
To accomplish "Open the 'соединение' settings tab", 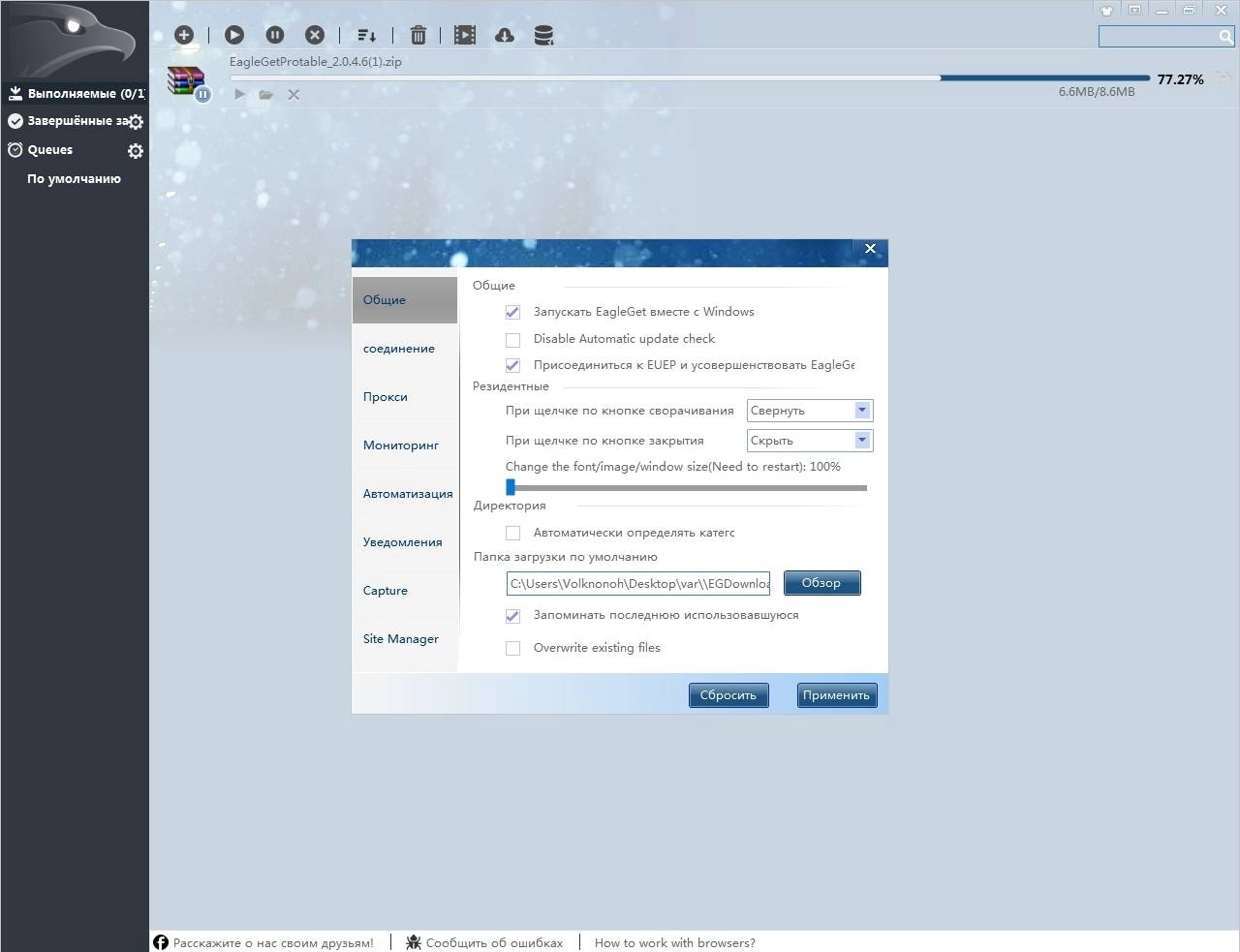I will click(x=404, y=349).
